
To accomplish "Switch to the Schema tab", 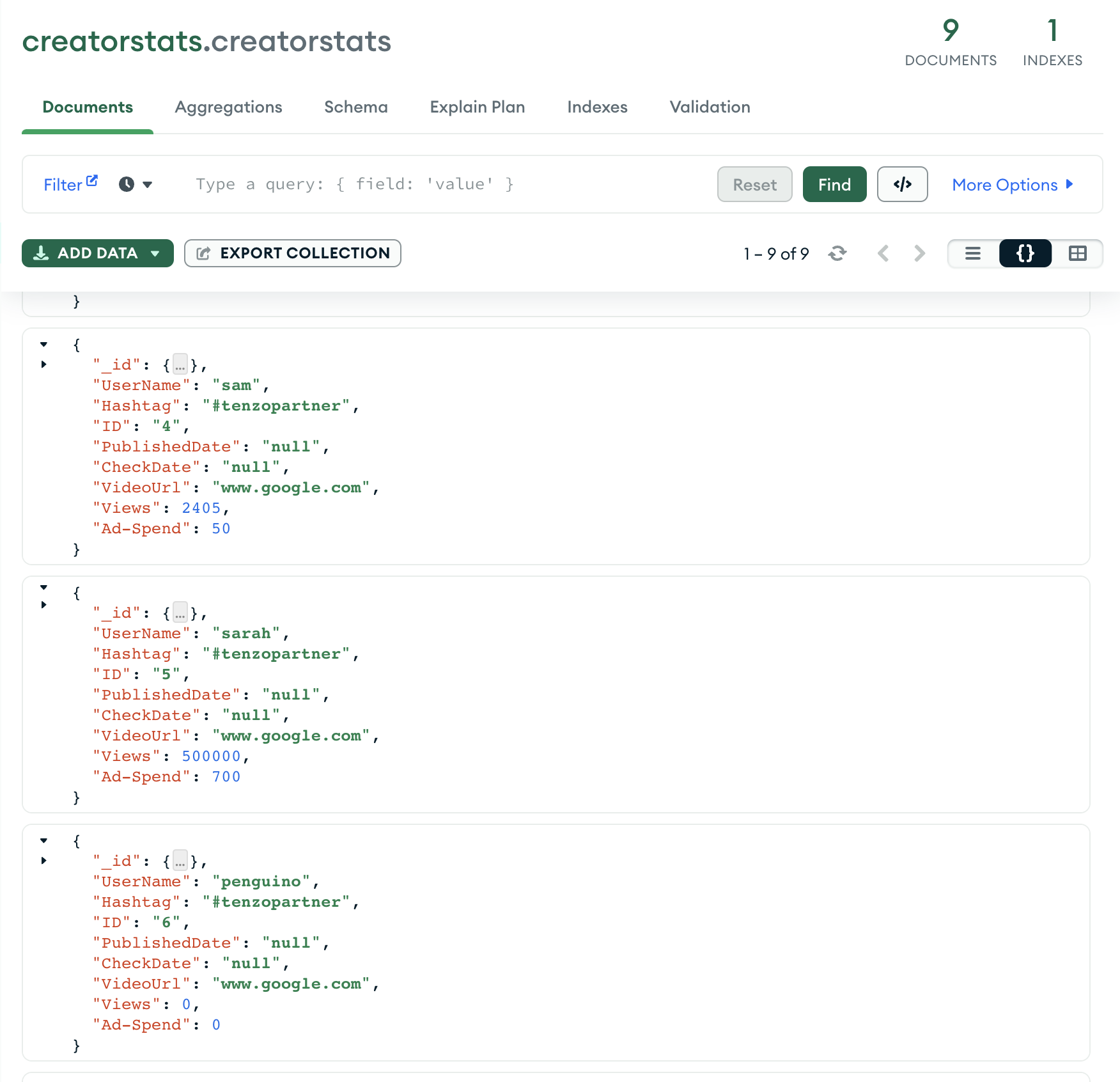I will coord(355,107).
